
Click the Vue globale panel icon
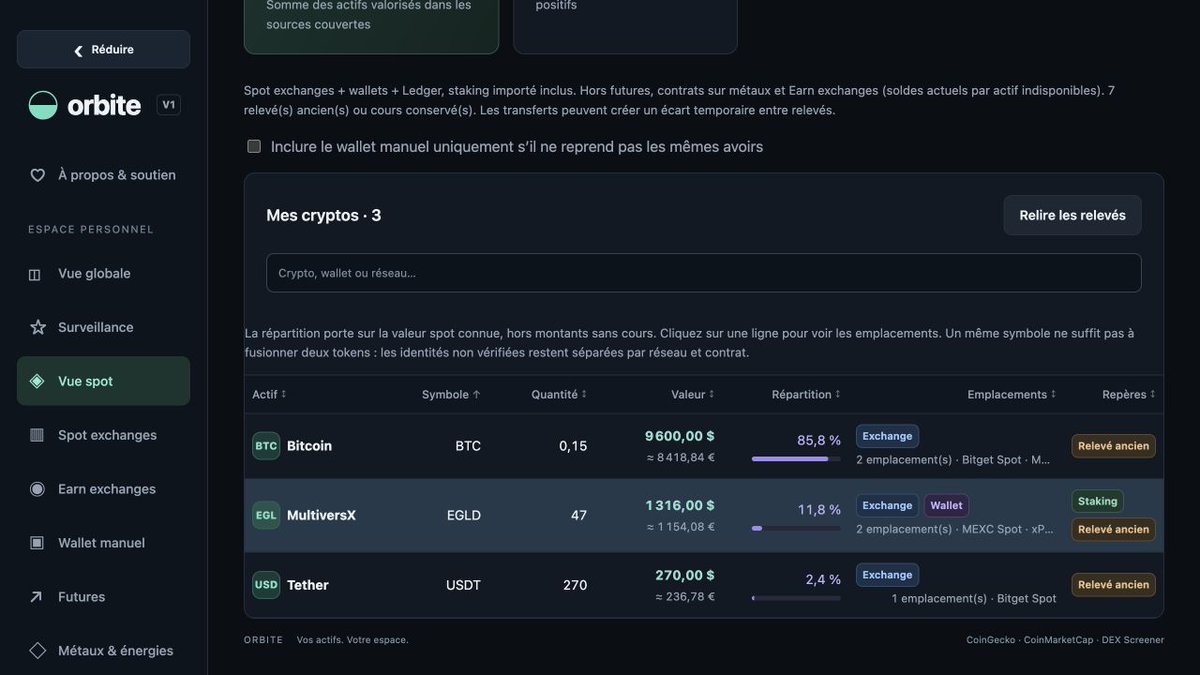point(35,274)
